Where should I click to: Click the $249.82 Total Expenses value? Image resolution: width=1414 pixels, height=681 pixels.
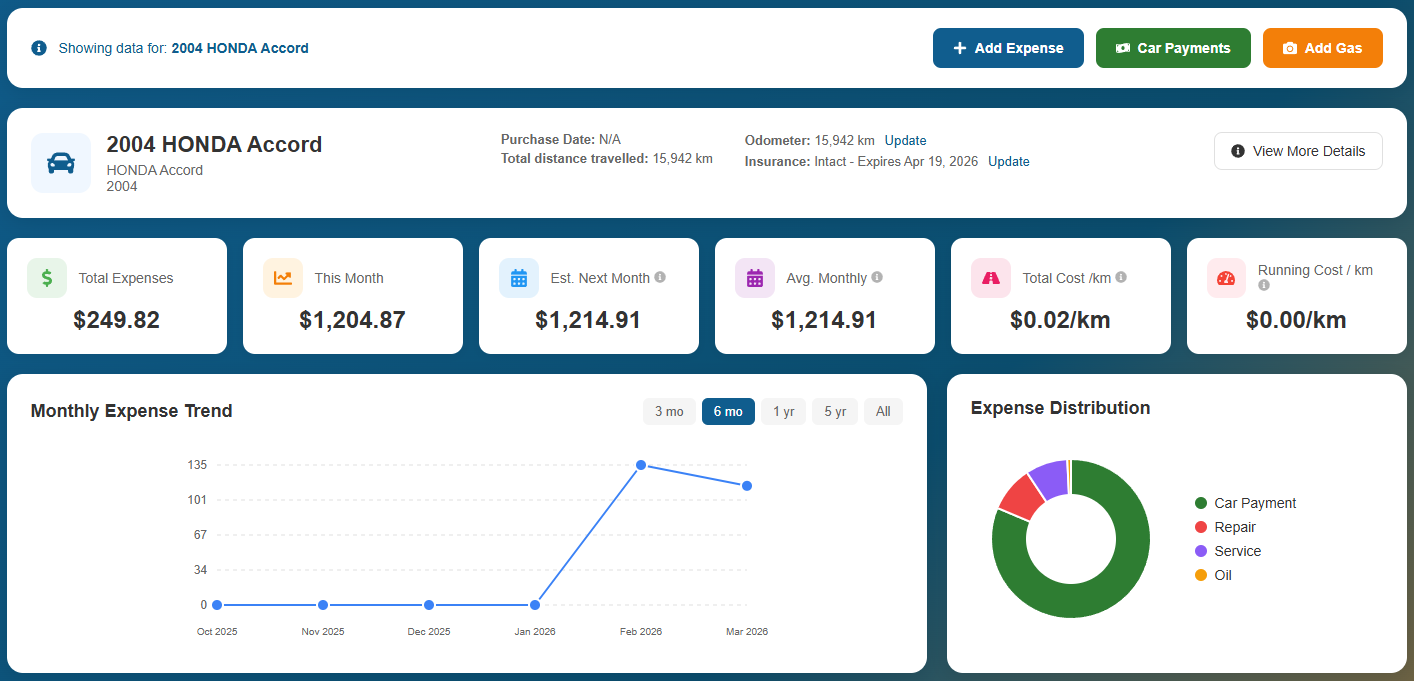(x=117, y=320)
